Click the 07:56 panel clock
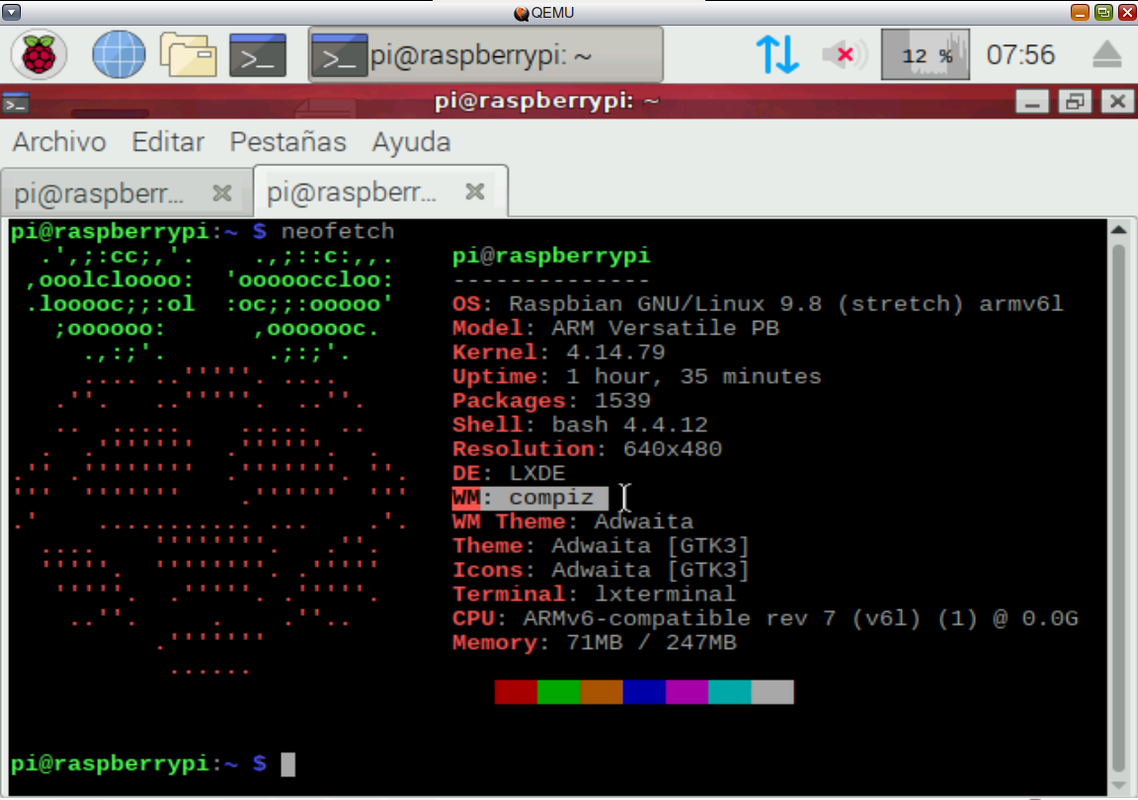The width and height of the screenshot is (1138, 800). [x=1020, y=54]
